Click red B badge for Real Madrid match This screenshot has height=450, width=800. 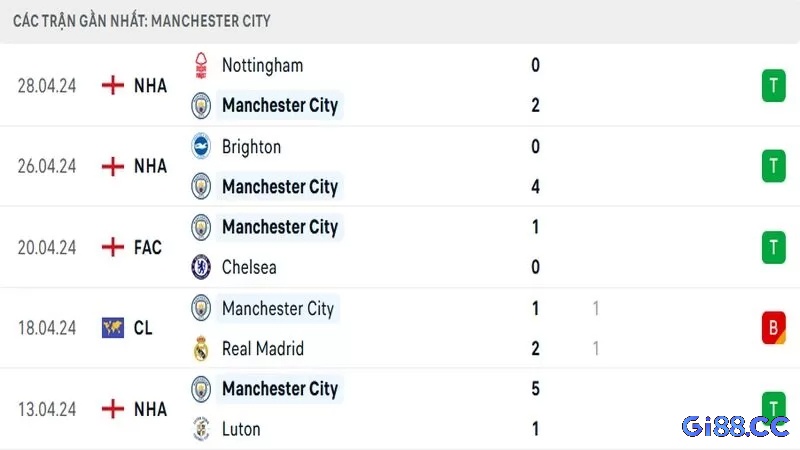(x=773, y=328)
